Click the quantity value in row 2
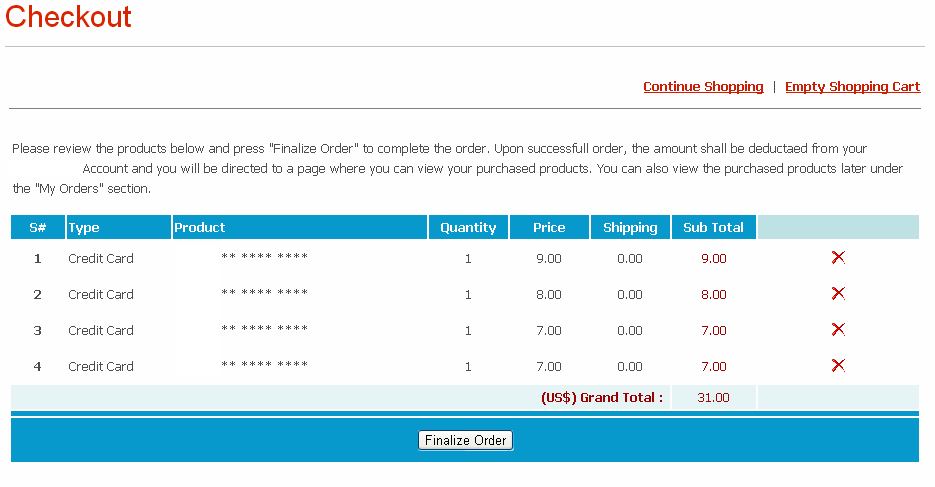The height and width of the screenshot is (487, 935). coord(468,295)
